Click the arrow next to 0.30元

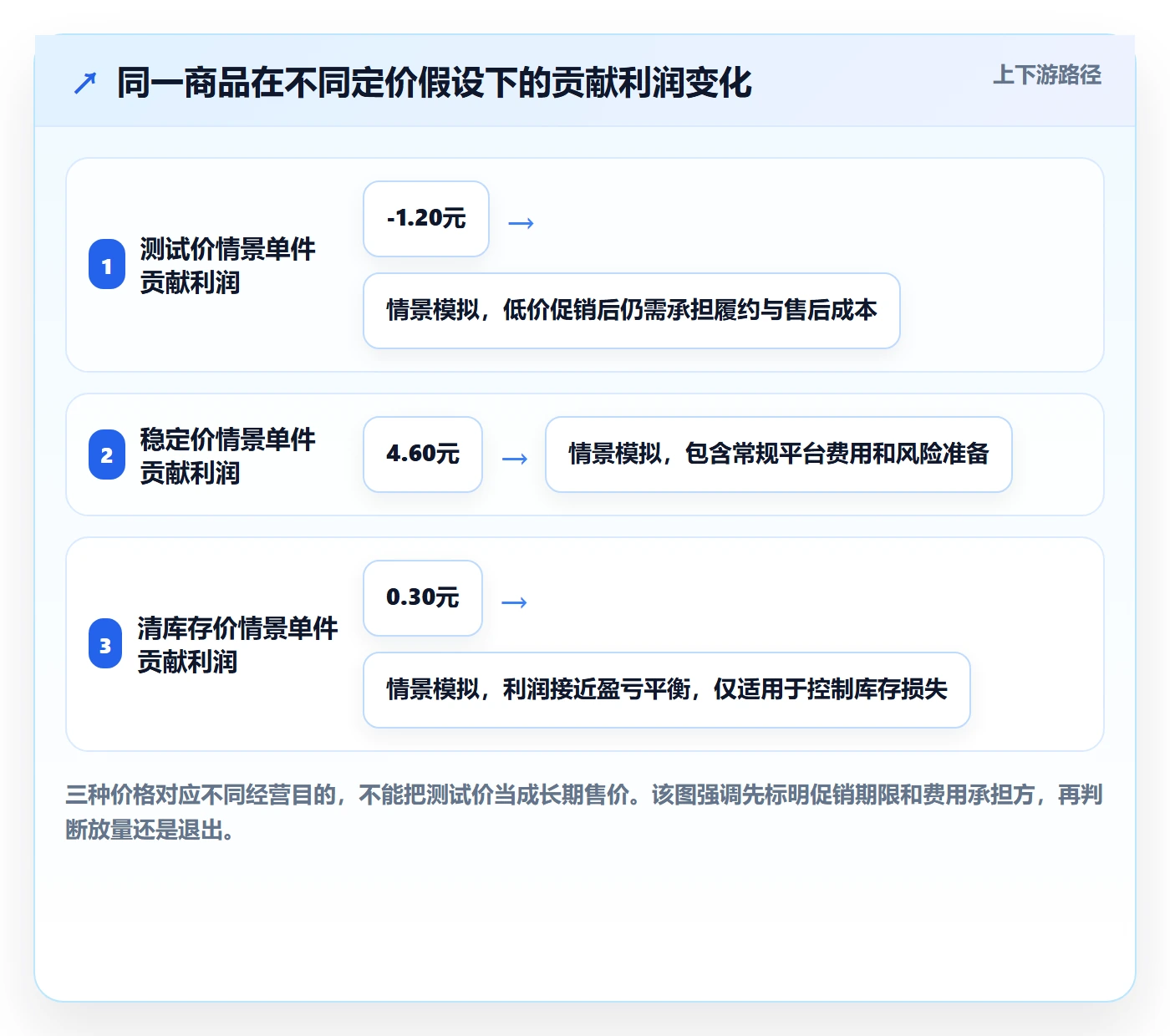tap(515, 602)
